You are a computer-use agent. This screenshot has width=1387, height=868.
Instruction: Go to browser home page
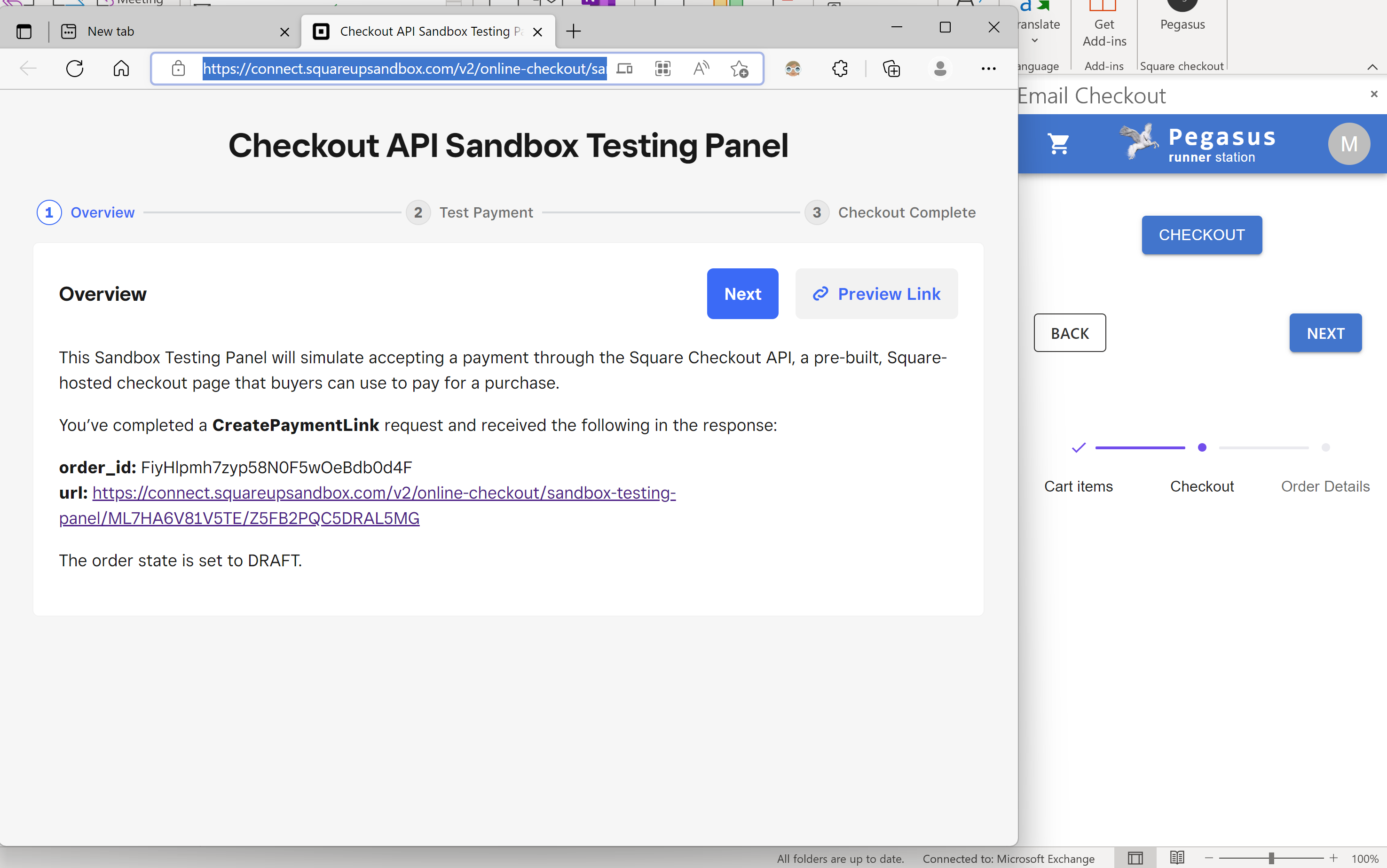[121, 69]
